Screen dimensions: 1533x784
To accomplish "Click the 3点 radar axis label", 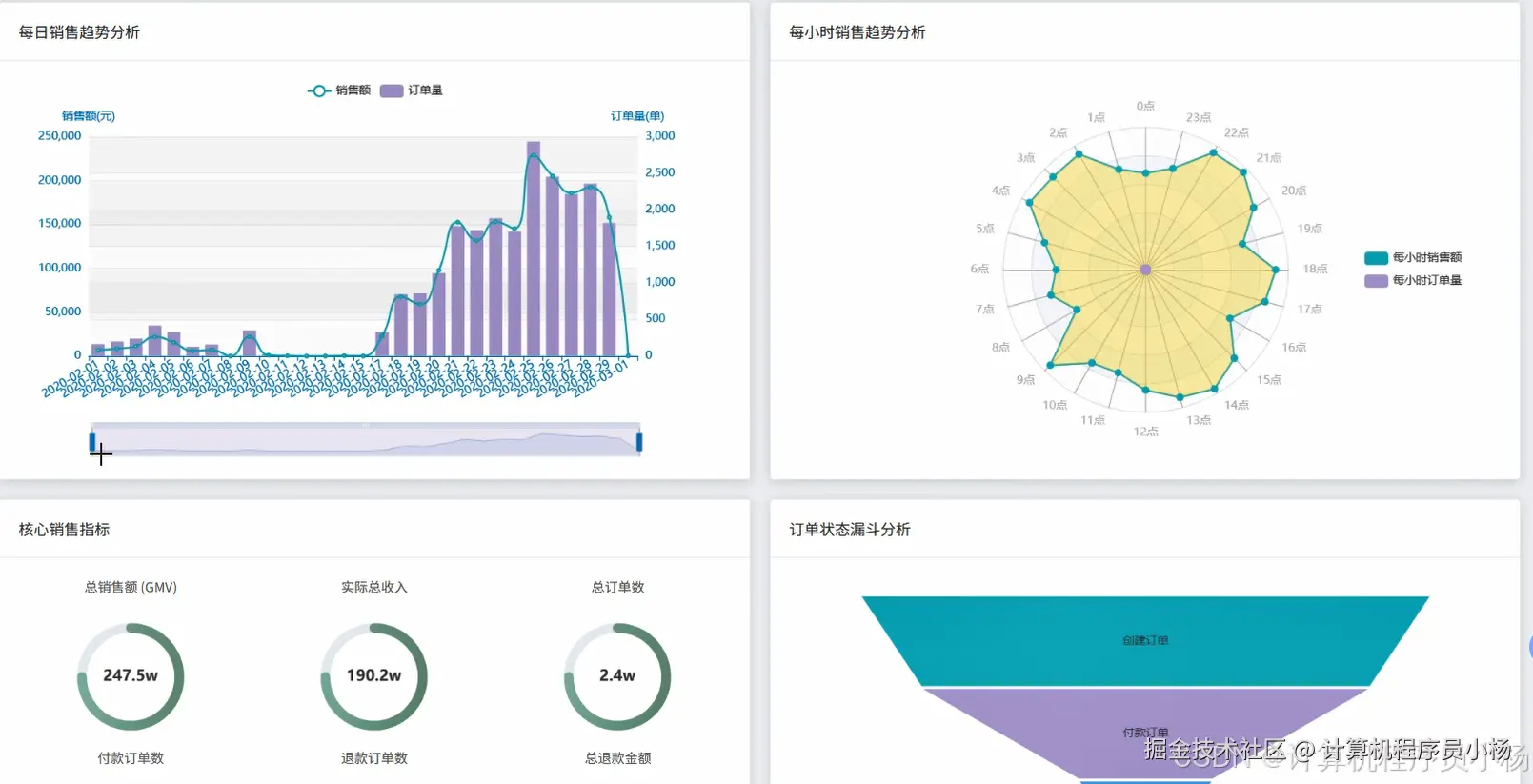I will click(x=1025, y=158).
